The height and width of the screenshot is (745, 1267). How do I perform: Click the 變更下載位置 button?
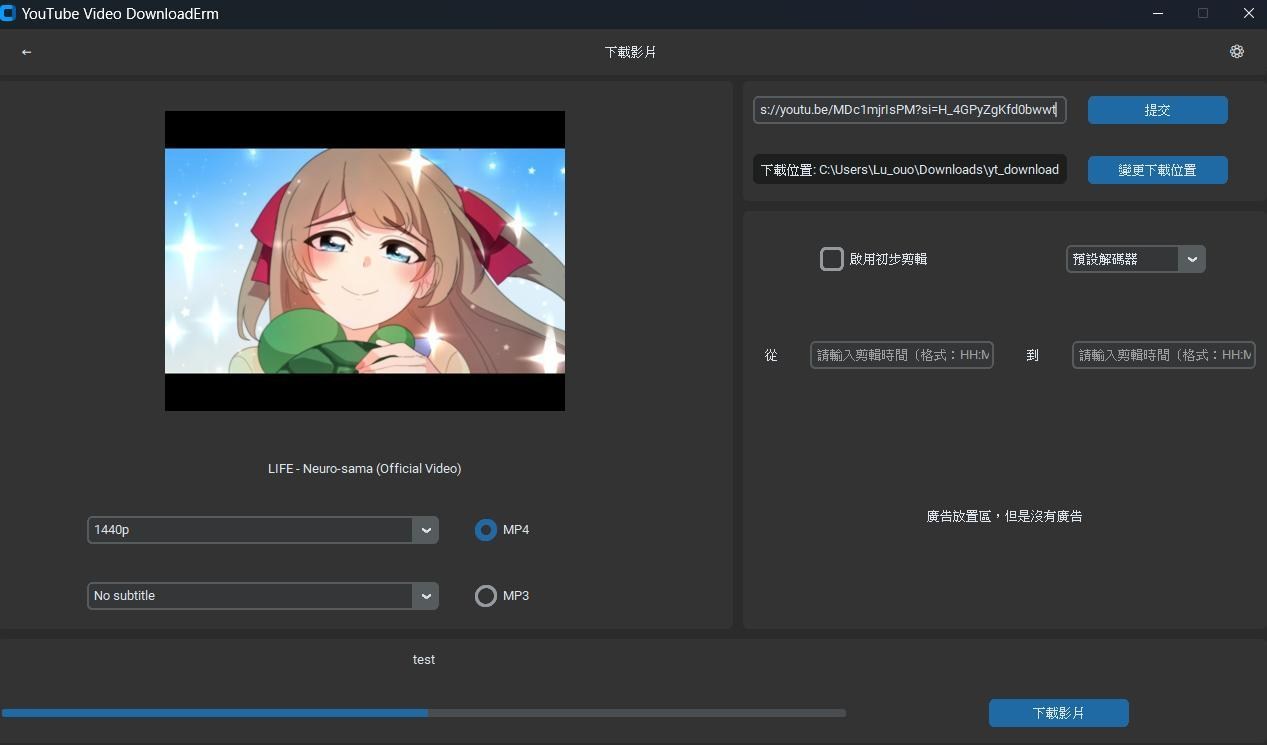coord(1158,170)
